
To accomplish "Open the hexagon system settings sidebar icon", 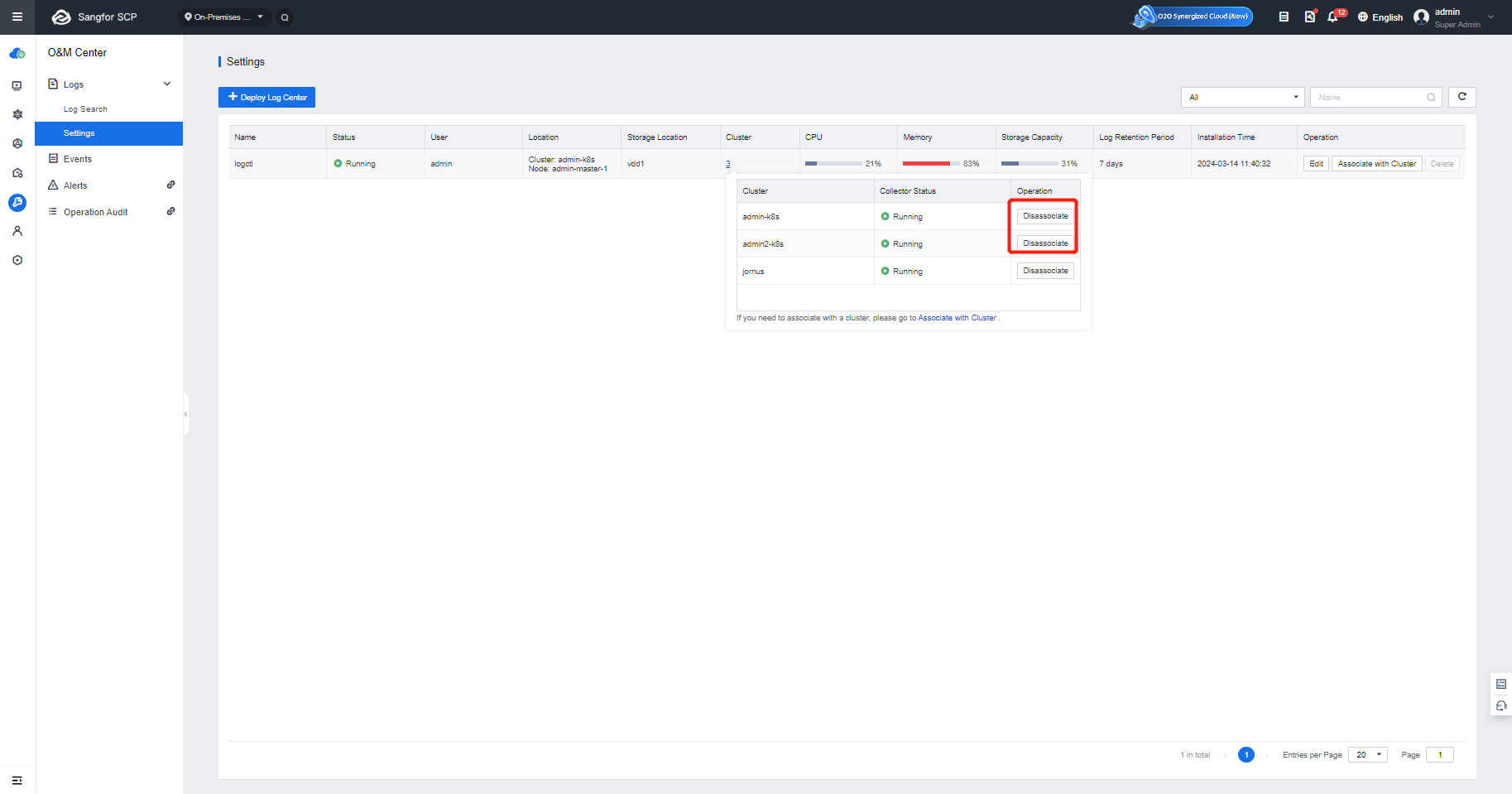I will [x=17, y=260].
